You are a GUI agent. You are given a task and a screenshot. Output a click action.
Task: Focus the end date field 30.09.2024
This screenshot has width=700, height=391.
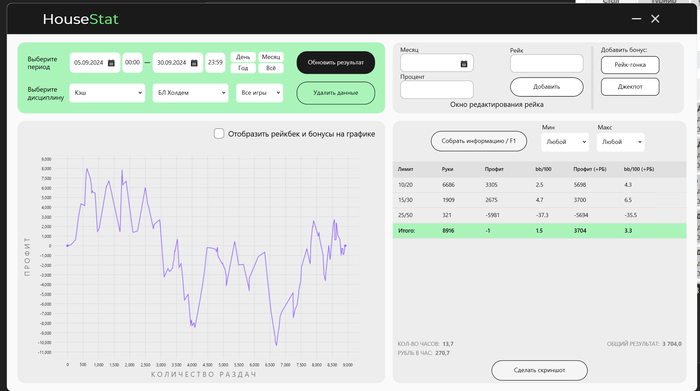point(178,62)
